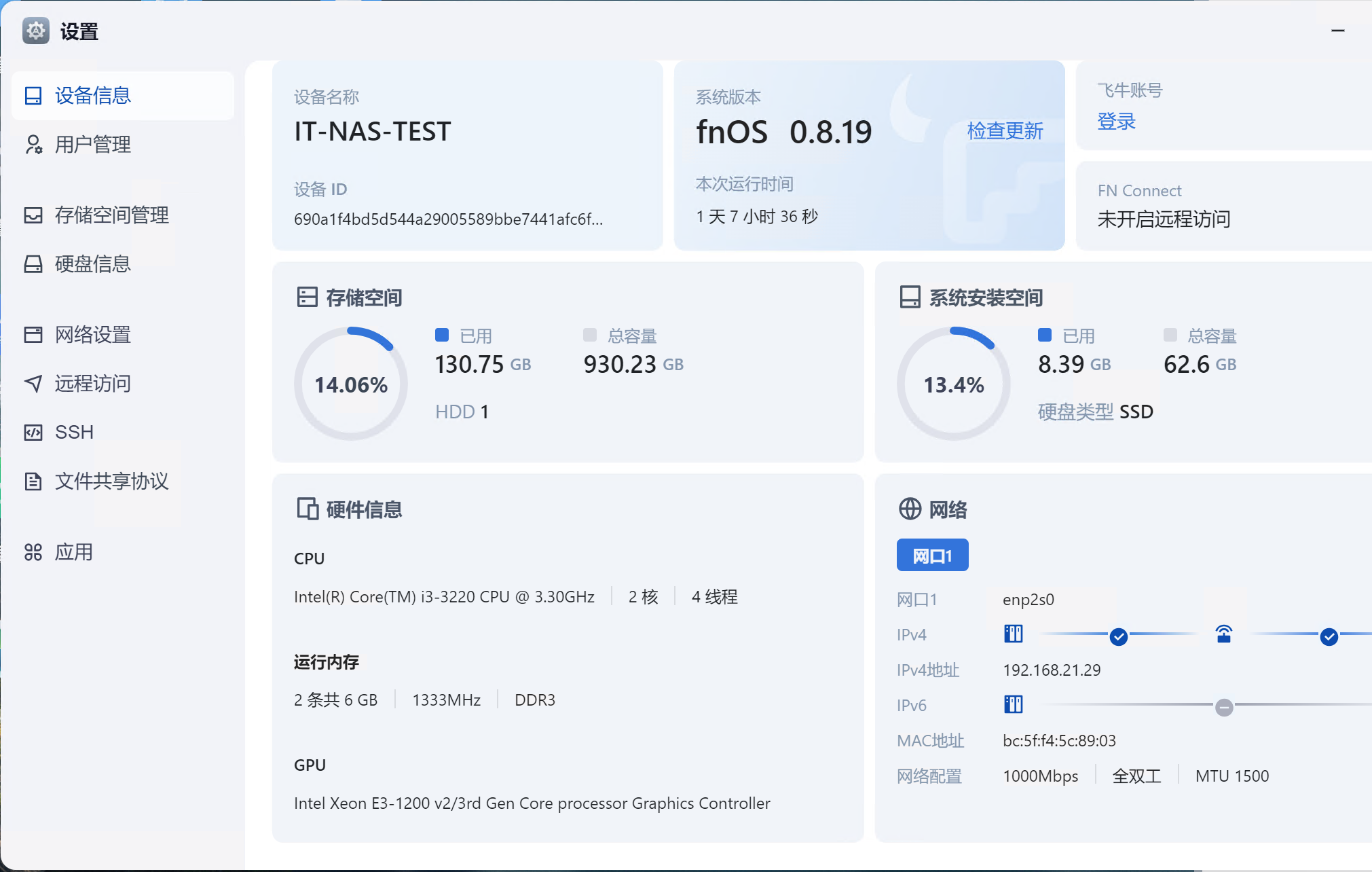Click the IPv4 router icon
The width and height of the screenshot is (1372, 872).
[x=1224, y=634]
